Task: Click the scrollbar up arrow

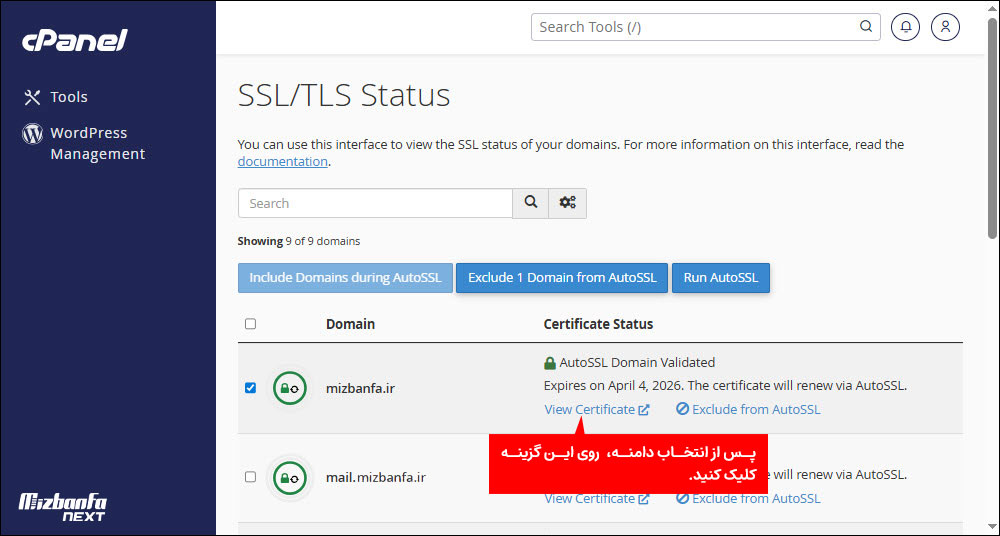Action: 992,8
